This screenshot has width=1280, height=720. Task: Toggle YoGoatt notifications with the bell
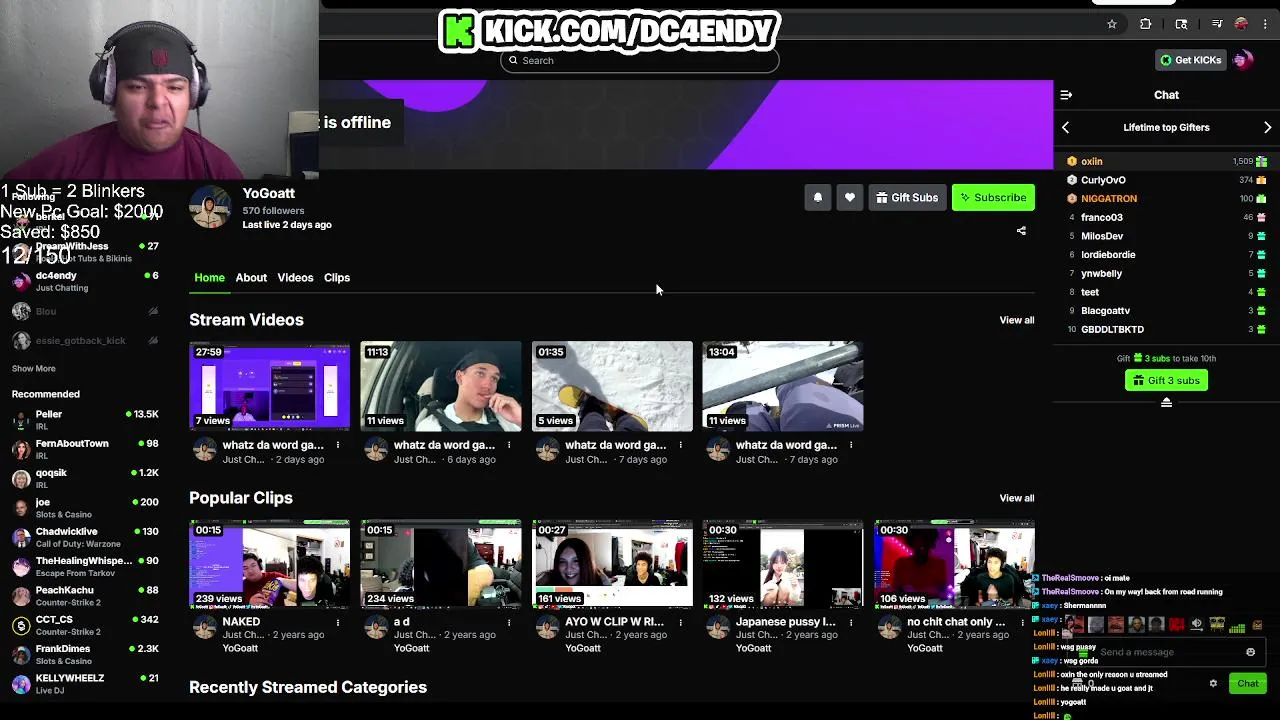(x=818, y=198)
